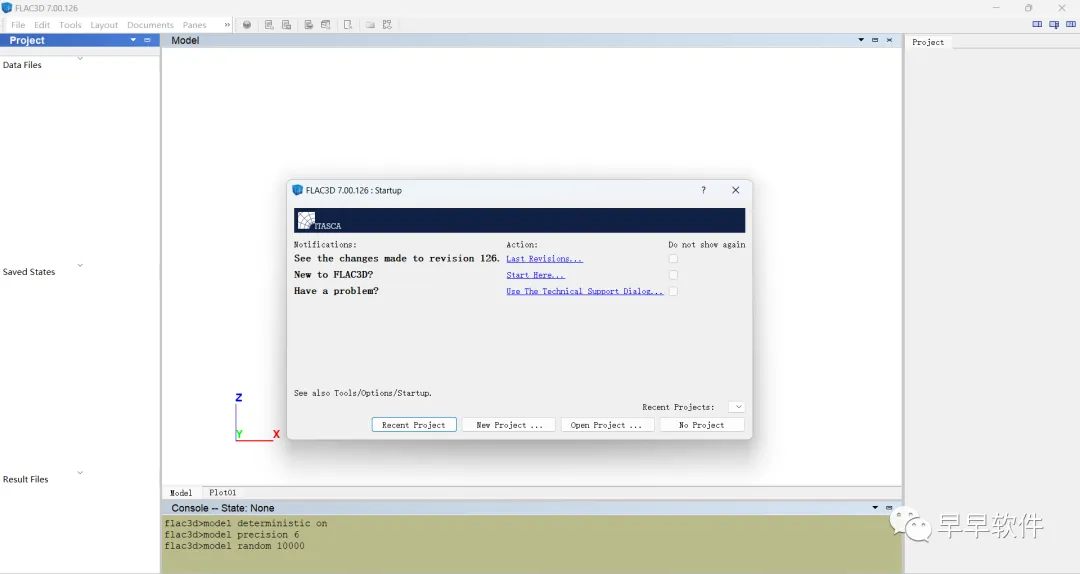Click the 'model precision 6' console line

click(x=232, y=535)
